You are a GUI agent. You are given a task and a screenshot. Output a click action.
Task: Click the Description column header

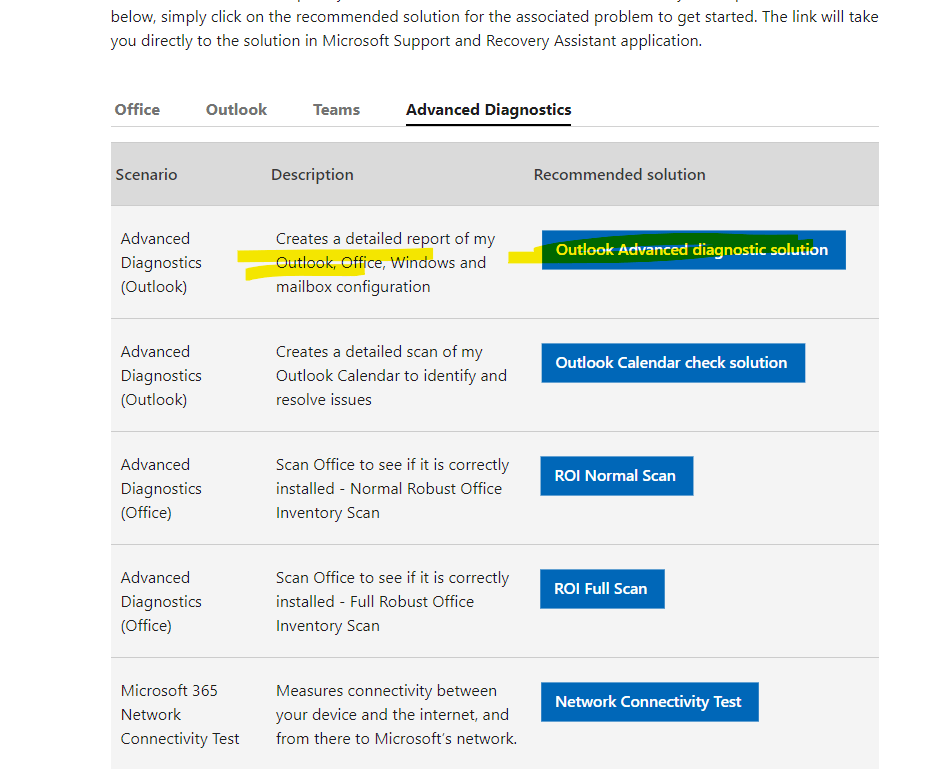[x=312, y=175]
